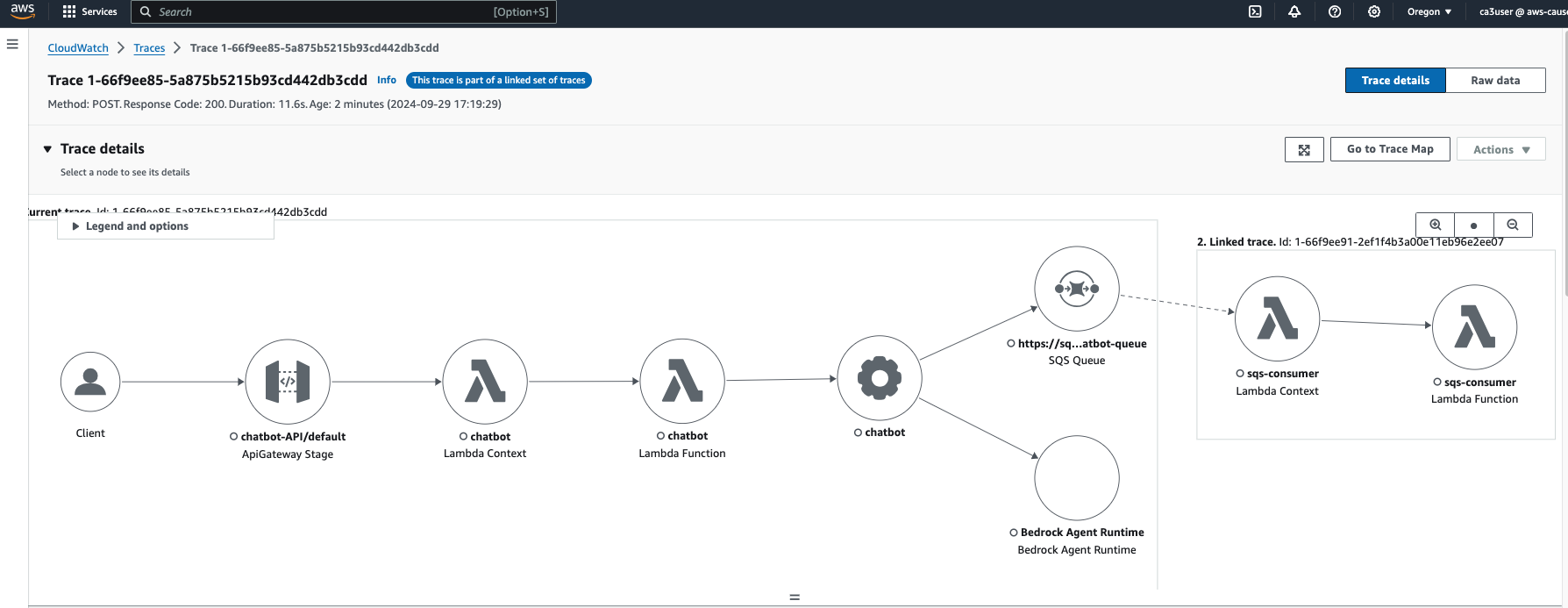Go to the Traces breadcrumb link
1568x608 pixels.
tap(149, 48)
